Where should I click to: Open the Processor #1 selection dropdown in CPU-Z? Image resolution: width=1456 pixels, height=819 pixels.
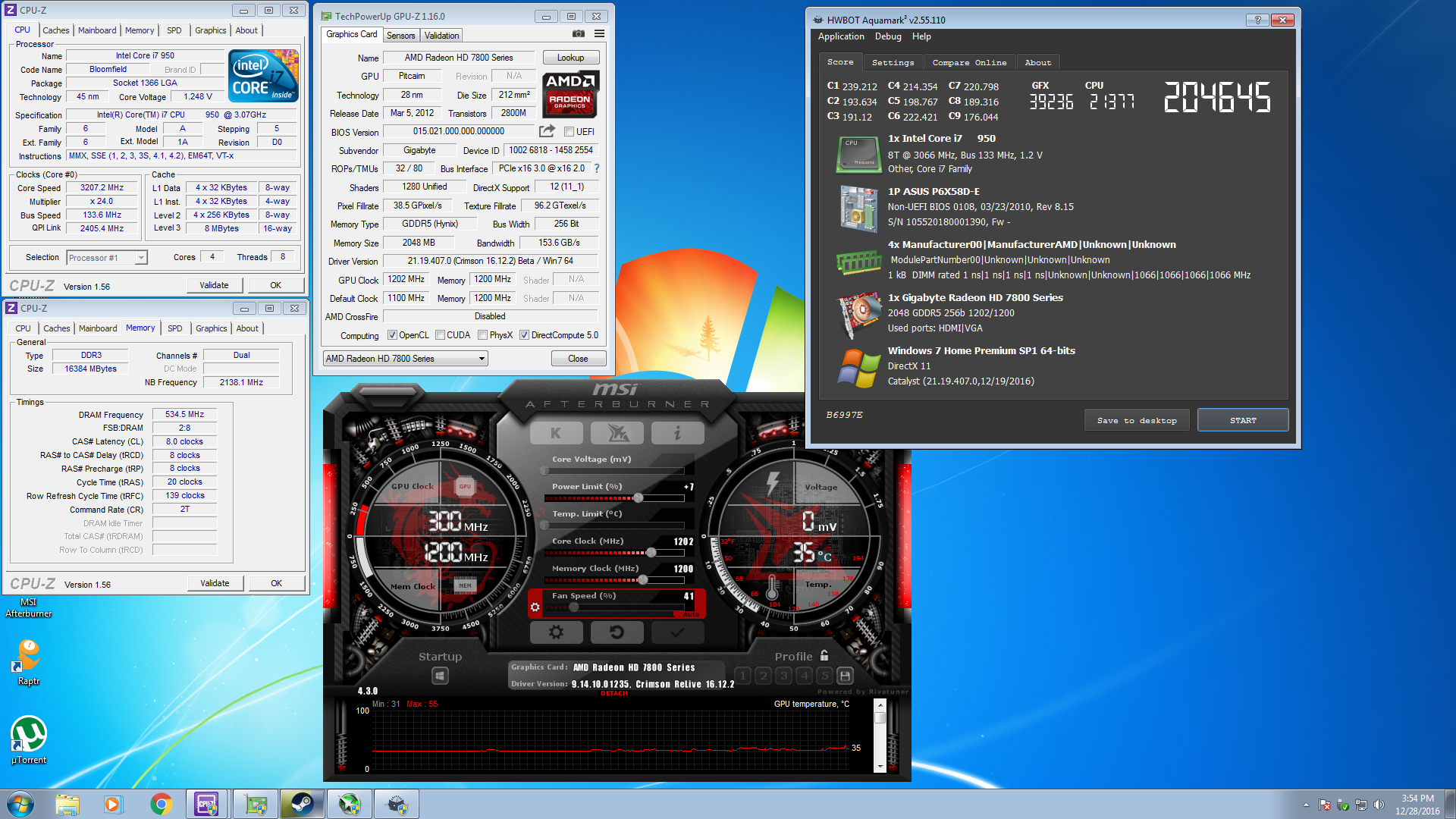coord(107,258)
